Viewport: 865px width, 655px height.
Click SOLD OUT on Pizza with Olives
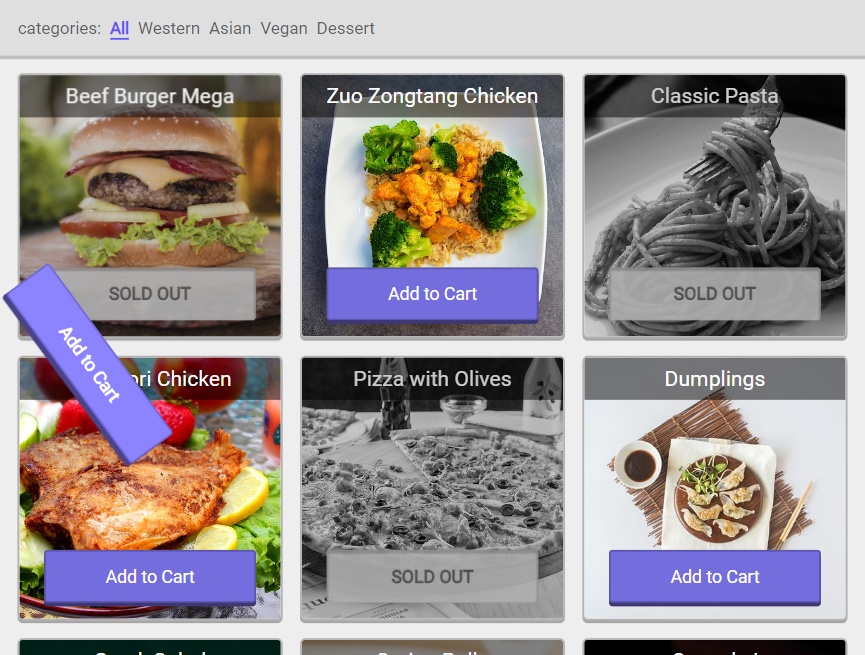432,577
